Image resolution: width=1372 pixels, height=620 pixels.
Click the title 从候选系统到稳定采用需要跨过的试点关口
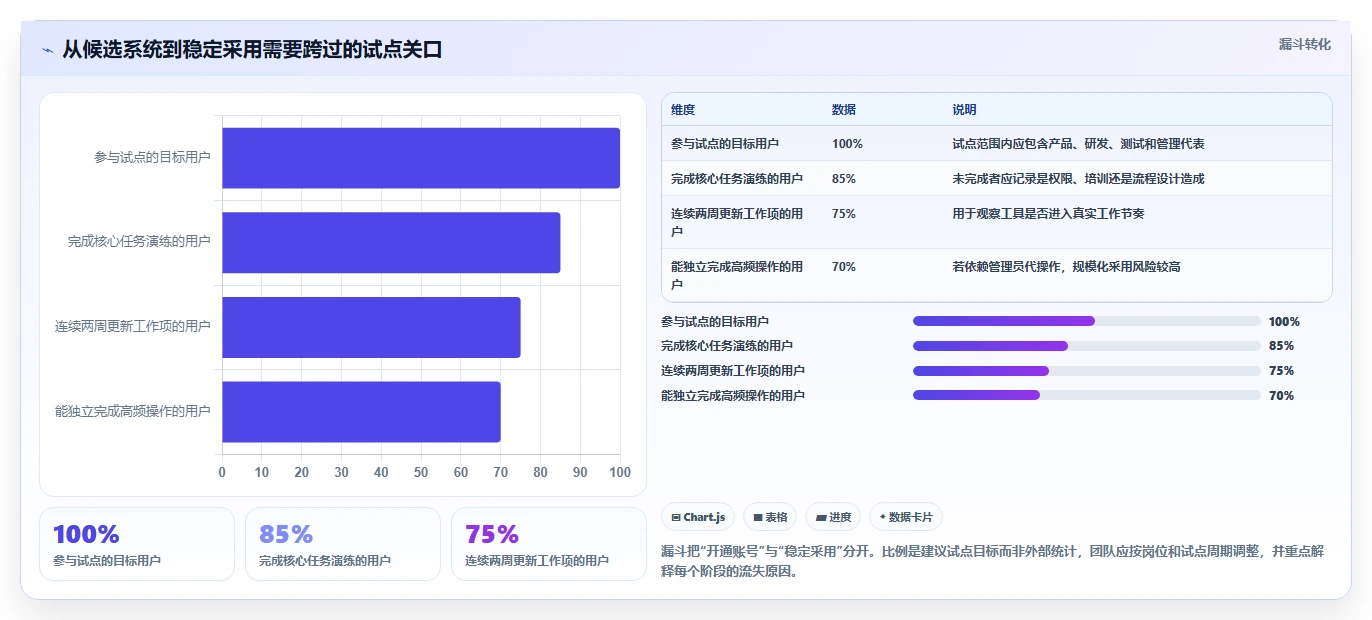[252, 50]
